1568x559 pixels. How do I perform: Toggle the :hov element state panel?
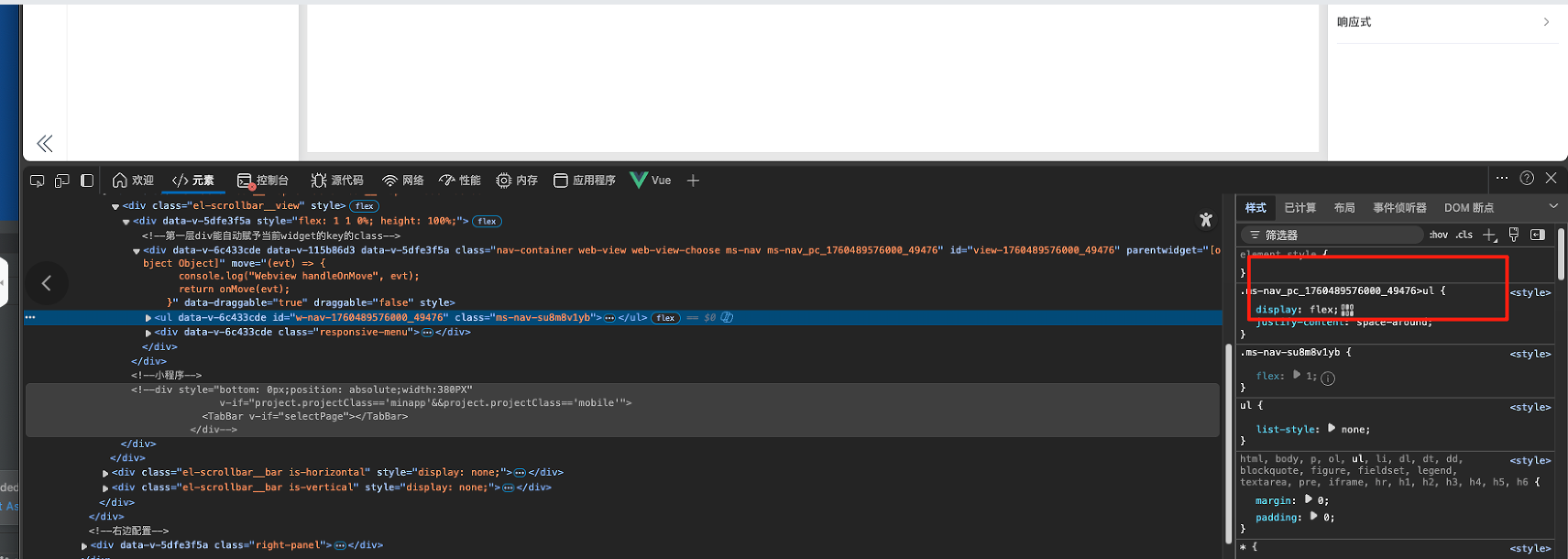pos(1439,236)
